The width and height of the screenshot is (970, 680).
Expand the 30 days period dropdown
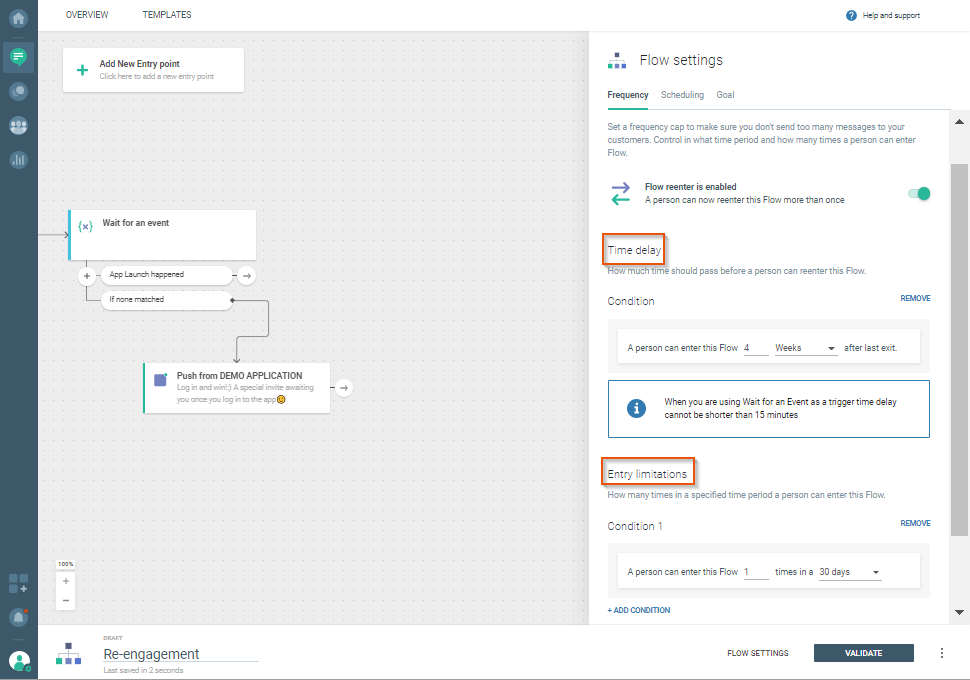click(x=849, y=572)
